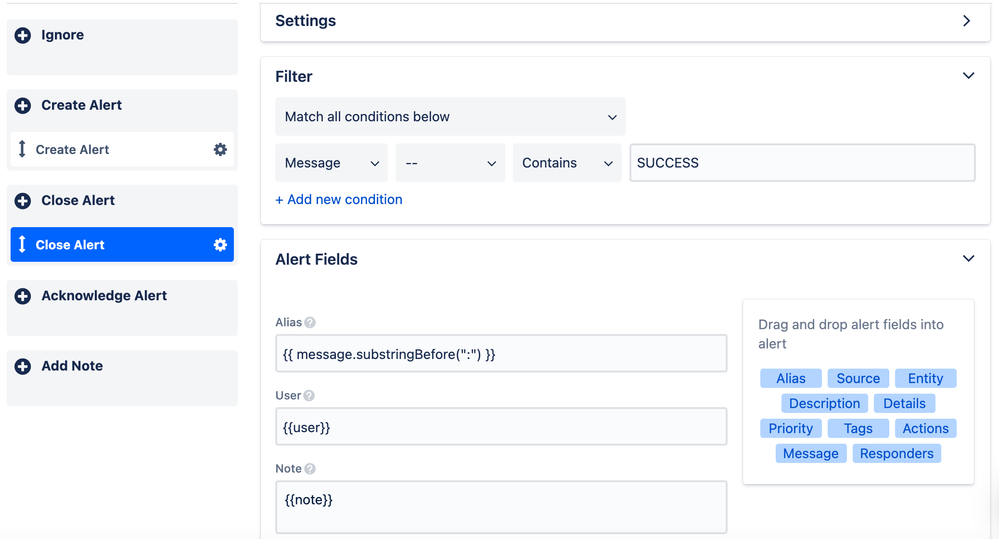Screen dimensions: 999x539
Task: Click Add new condition link
Action: (339, 199)
